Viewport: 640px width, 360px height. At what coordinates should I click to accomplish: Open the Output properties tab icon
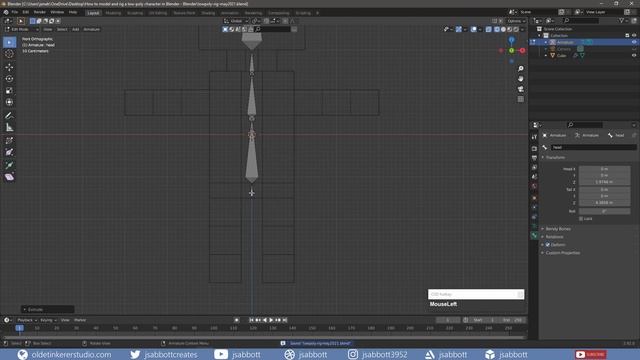(534, 158)
